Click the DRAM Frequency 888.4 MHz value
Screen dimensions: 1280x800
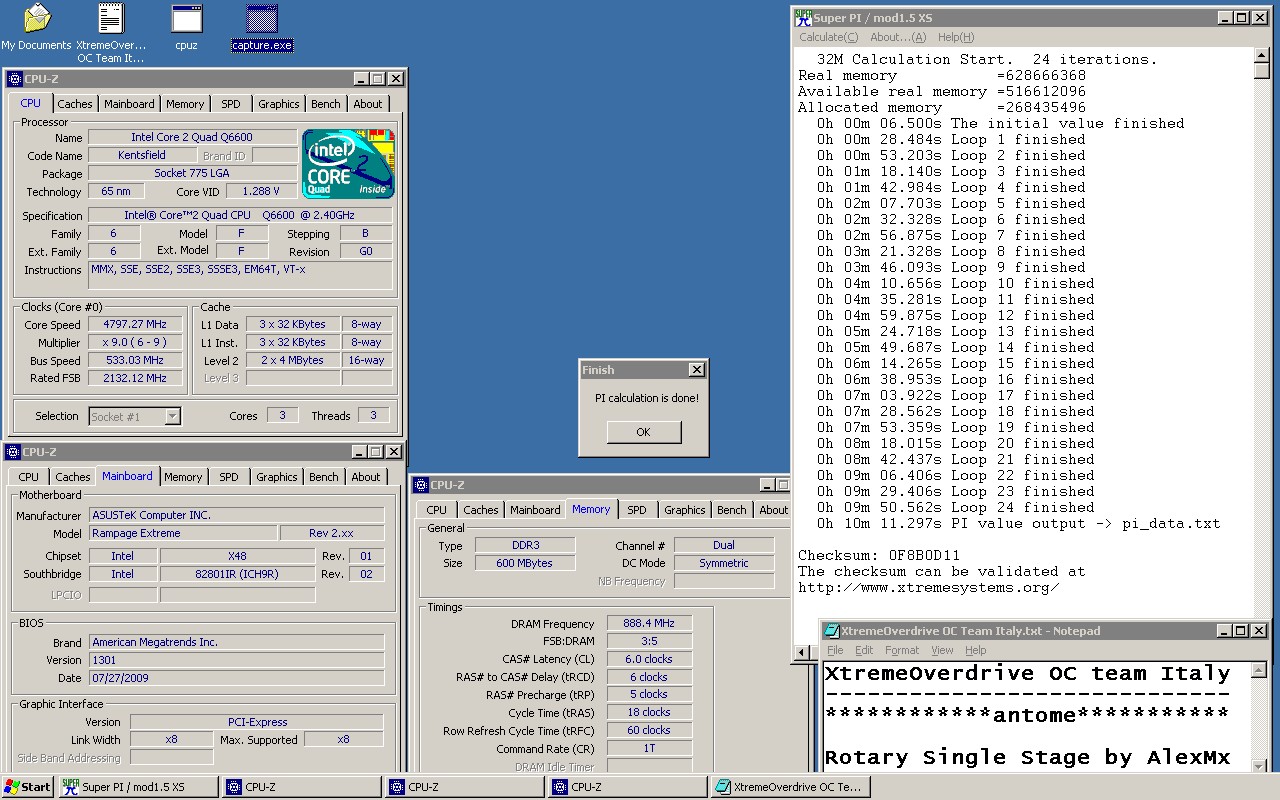[649, 623]
